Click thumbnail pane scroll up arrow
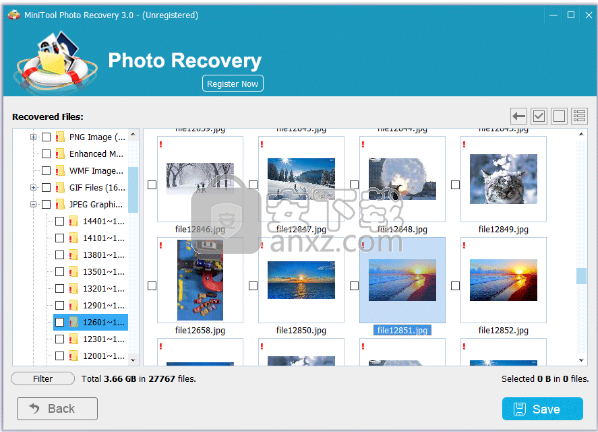The height and width of the screenshot is (432, 598). pyautogui.click(x=581, y=134)
